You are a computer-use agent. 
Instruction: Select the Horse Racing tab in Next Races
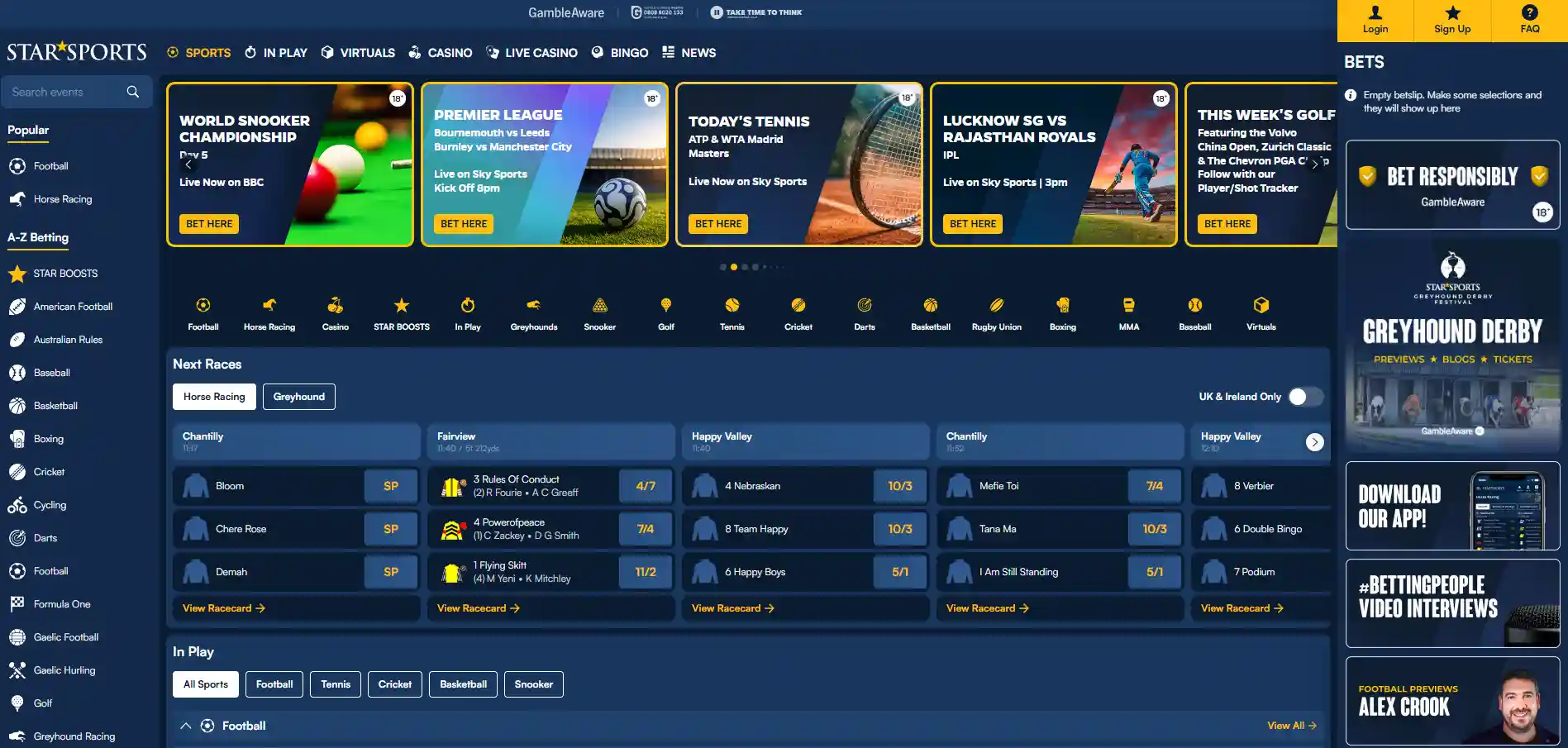[214, 397]
